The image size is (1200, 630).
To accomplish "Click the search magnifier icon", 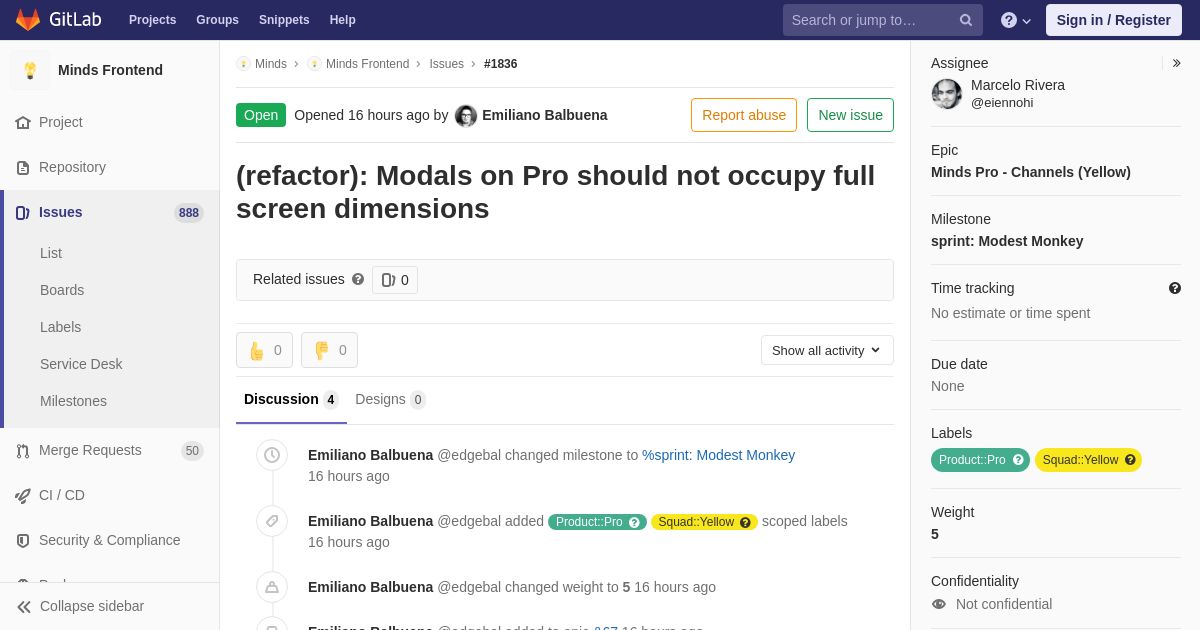I will tap(966, 20).
